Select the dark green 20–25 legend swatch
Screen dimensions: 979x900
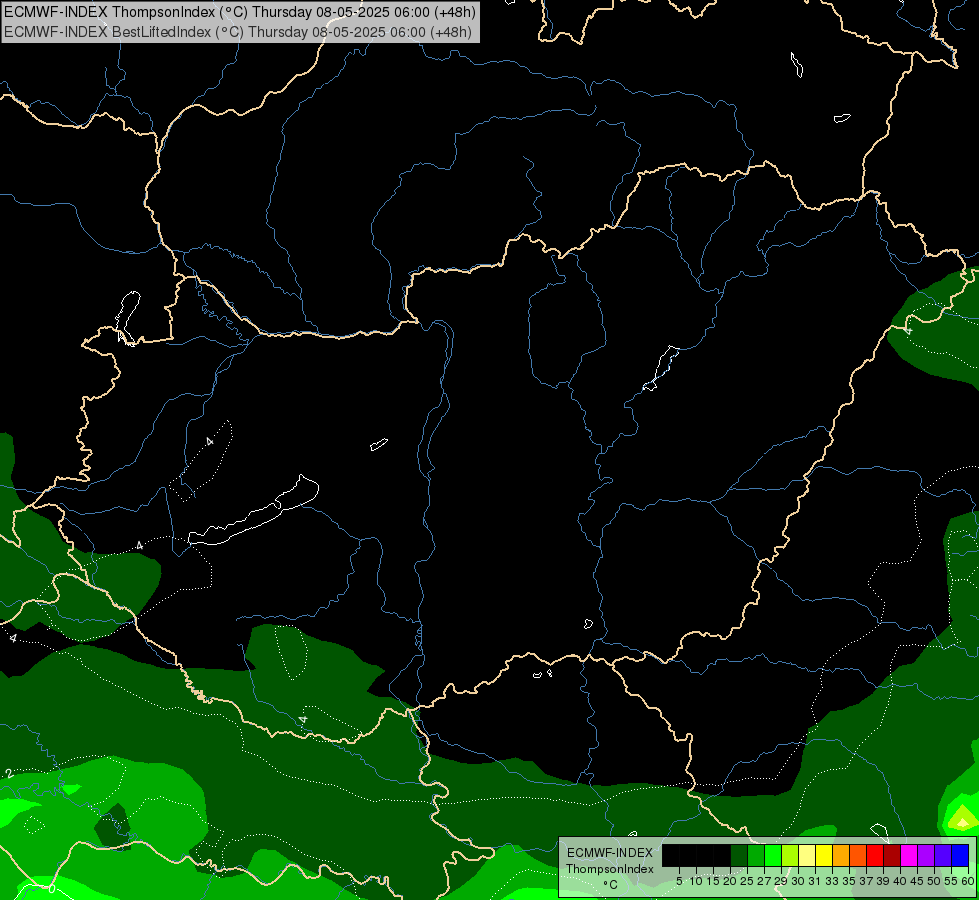coord(739,855)
